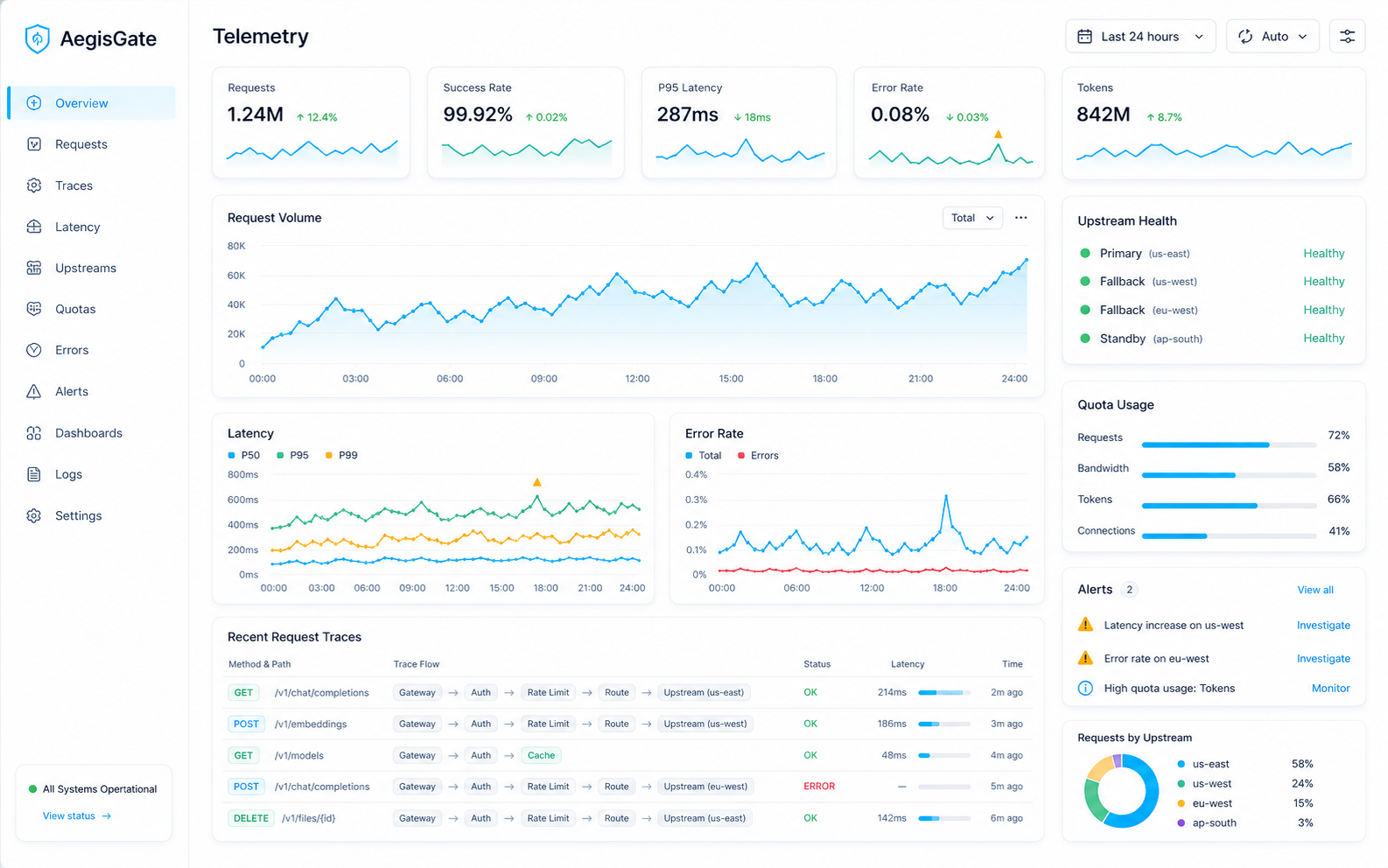Viewport: 1388px width, 868px height.
Task: Toggle ap-south in Requests by Upstream legend
Action: point(1207,822)
